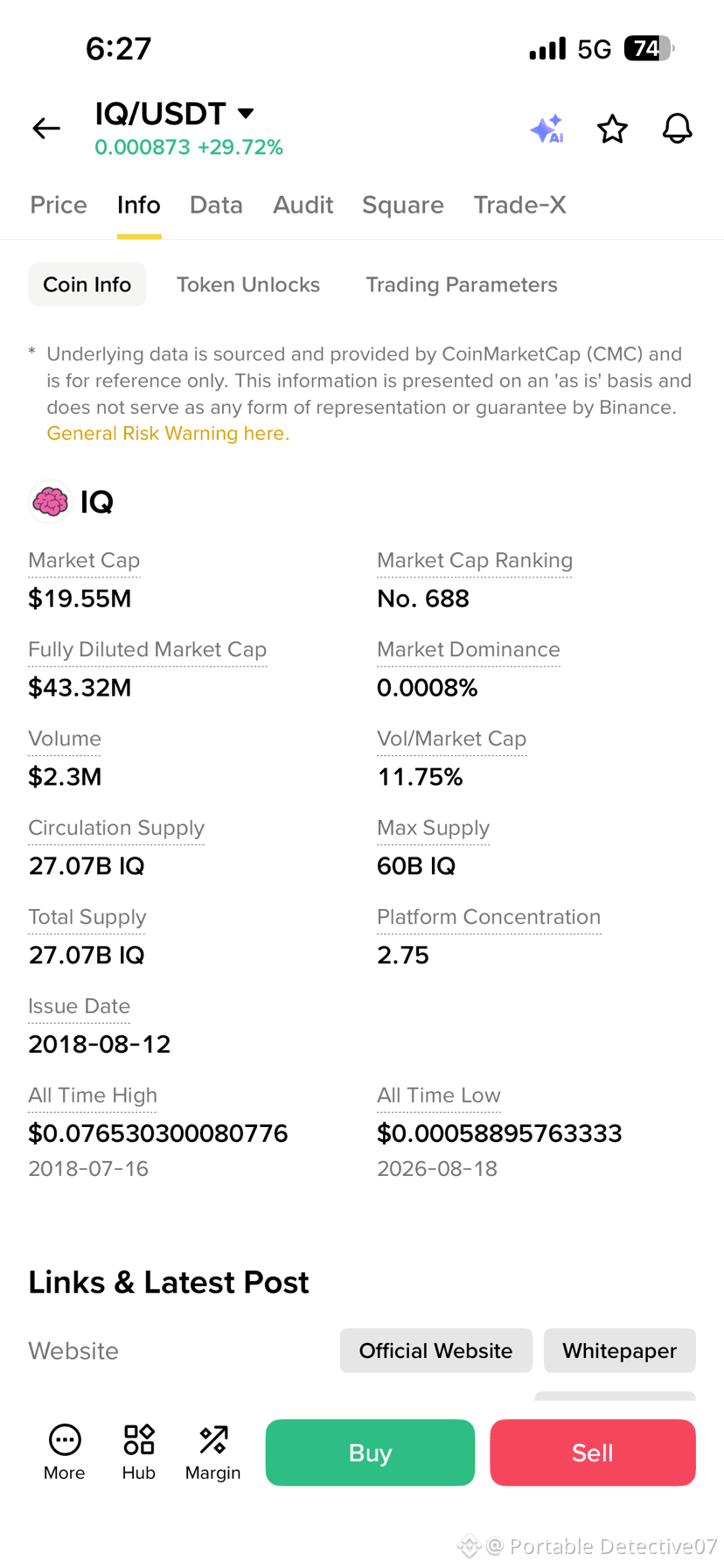Open price alert bell icon
This screenshot has height=1568, width=724.
[x=677, y=129]
